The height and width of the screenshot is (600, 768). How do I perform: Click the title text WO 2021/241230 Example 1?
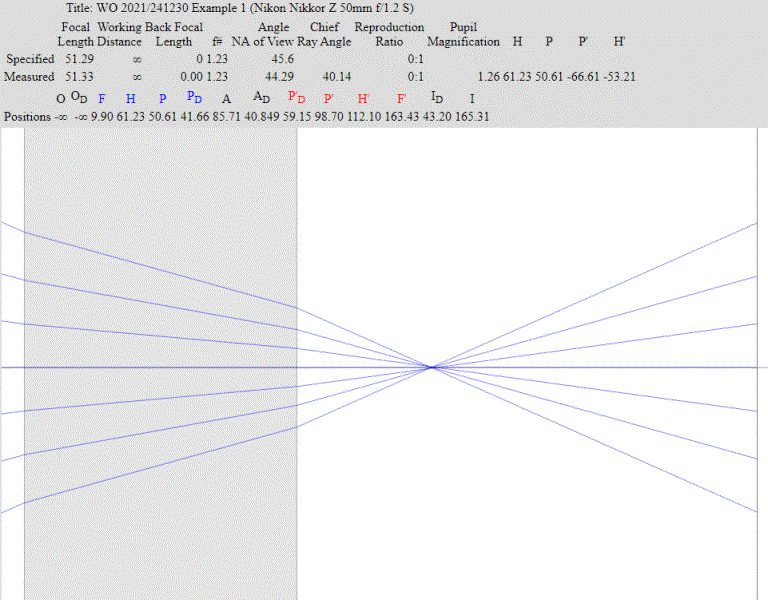(x=171, y=8)
